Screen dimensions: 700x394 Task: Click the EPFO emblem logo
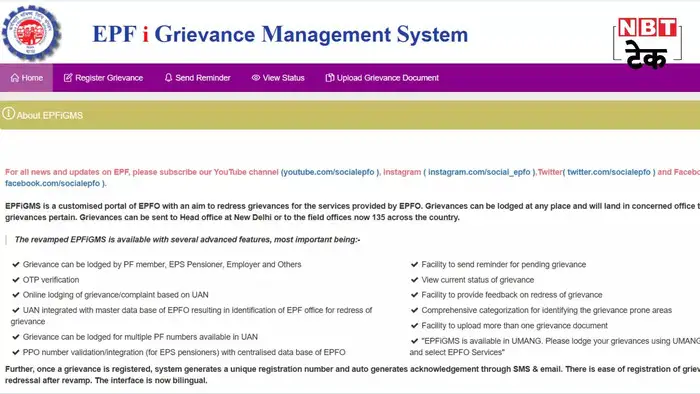point(31,33)
